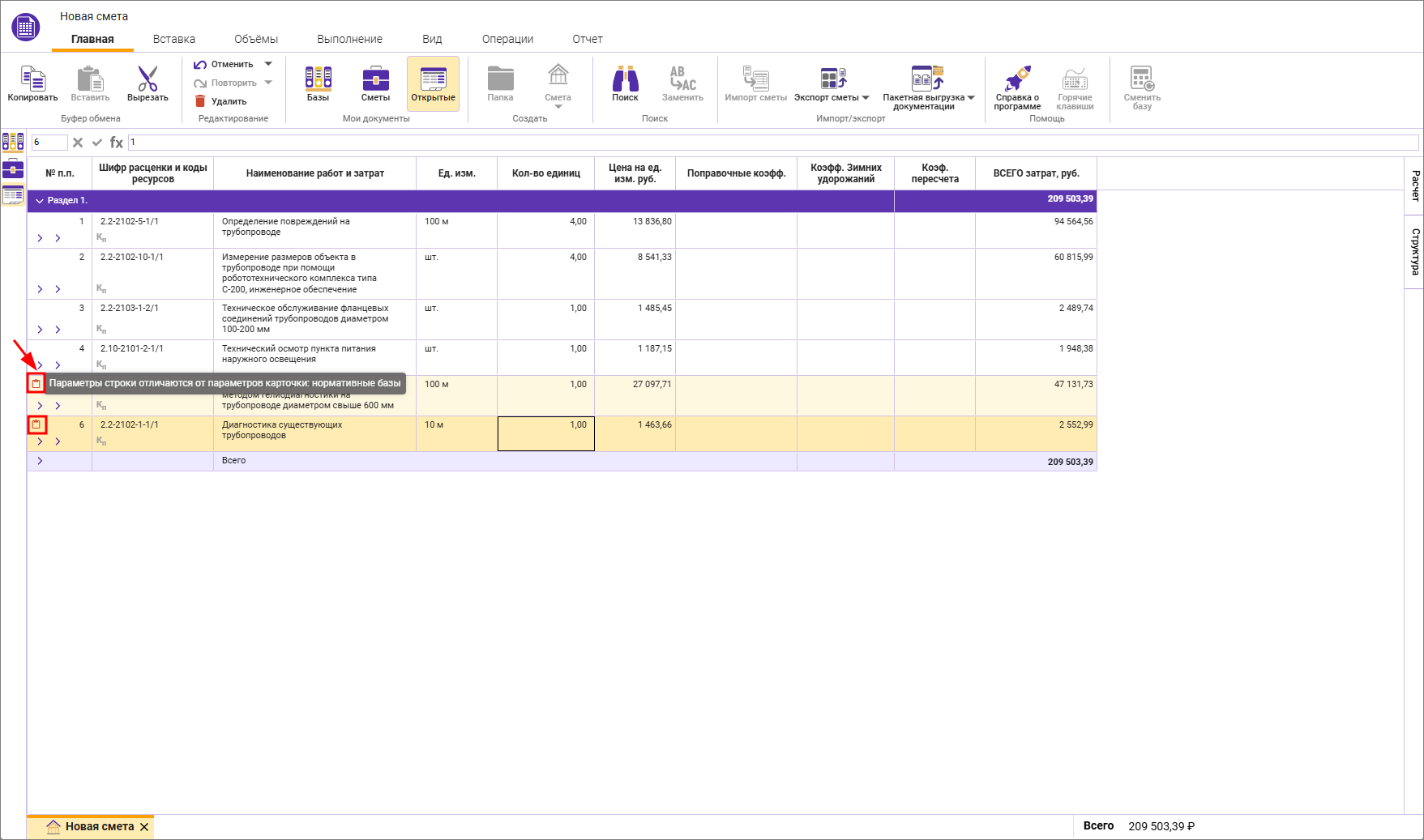Open Справка о программе rocket icon
The width and height of the screenshot is (1424, 840).
click(x=1017, y=79)
